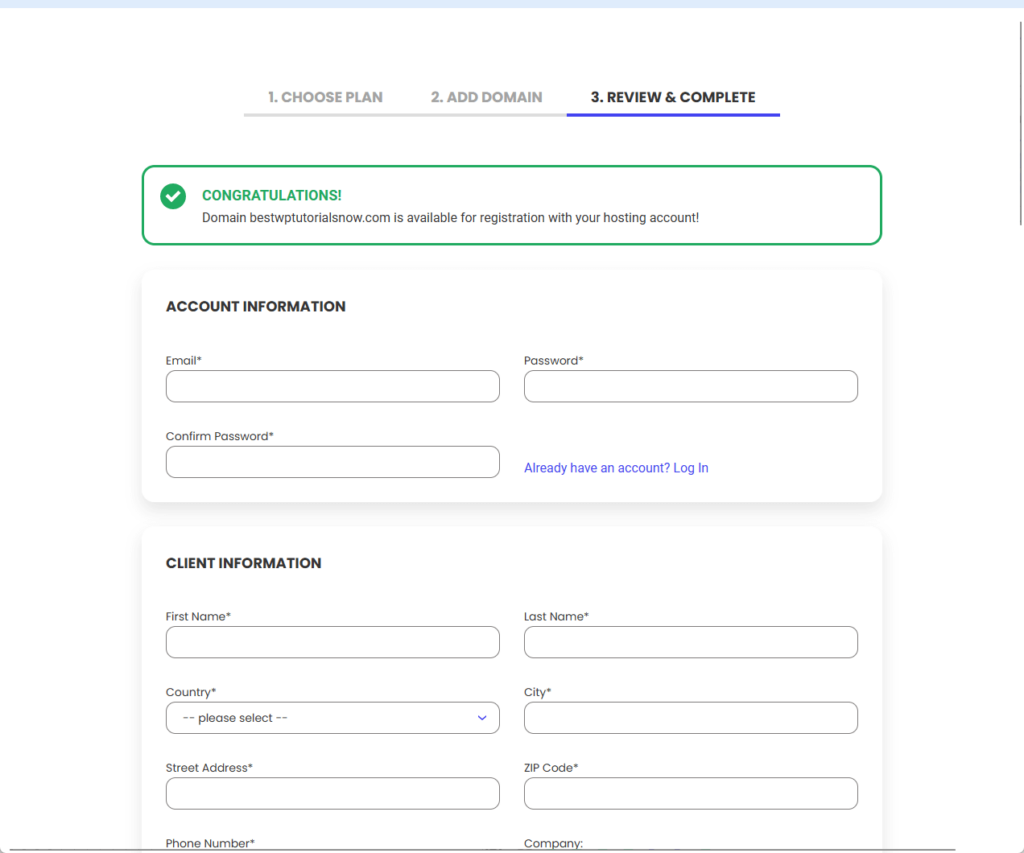Click the vertical page scrollbar
Screen dimensions: 1024x853
click(1020, 124)
